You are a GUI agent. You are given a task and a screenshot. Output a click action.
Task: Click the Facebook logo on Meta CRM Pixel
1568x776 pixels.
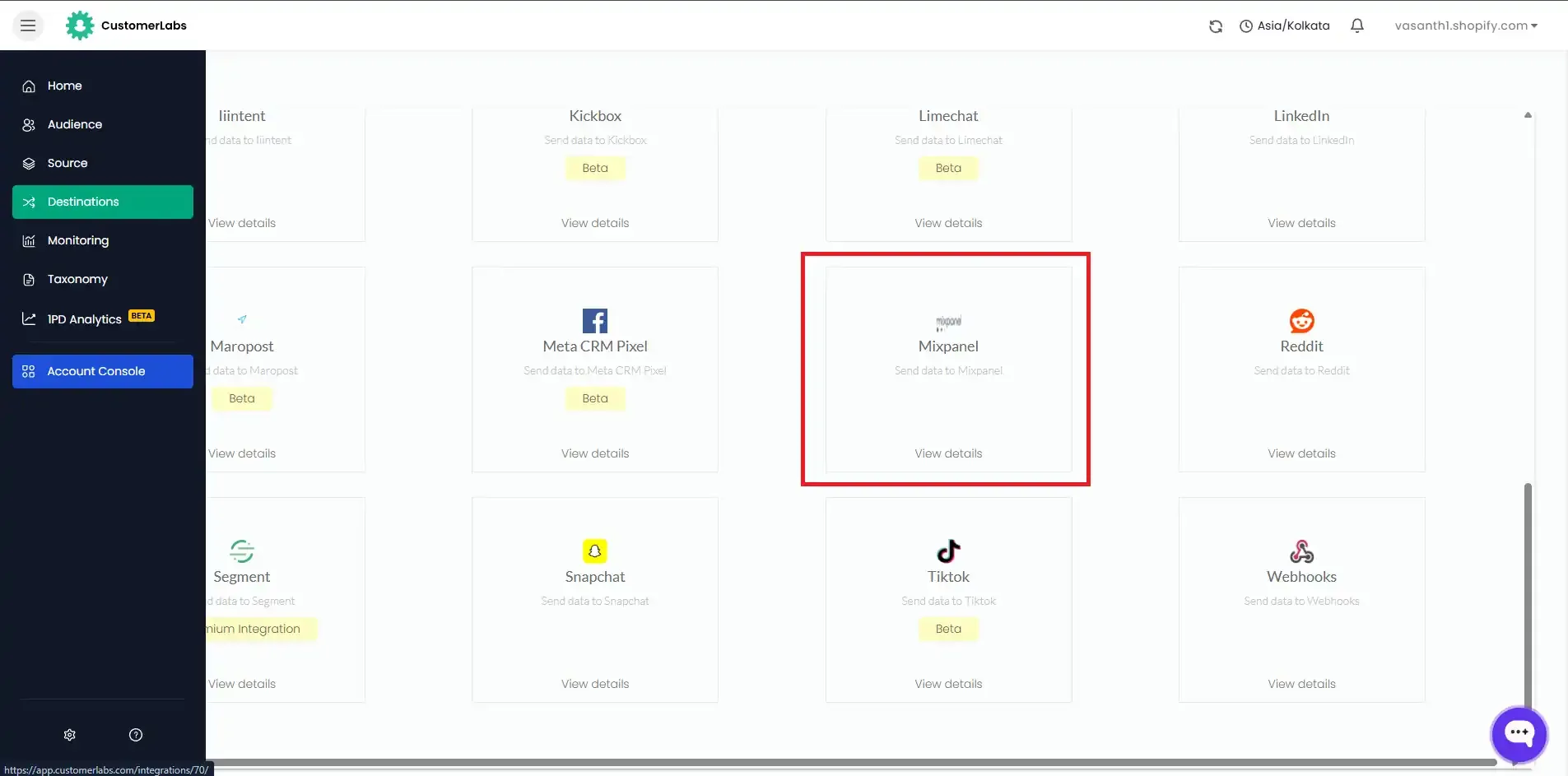pos(595,321)
